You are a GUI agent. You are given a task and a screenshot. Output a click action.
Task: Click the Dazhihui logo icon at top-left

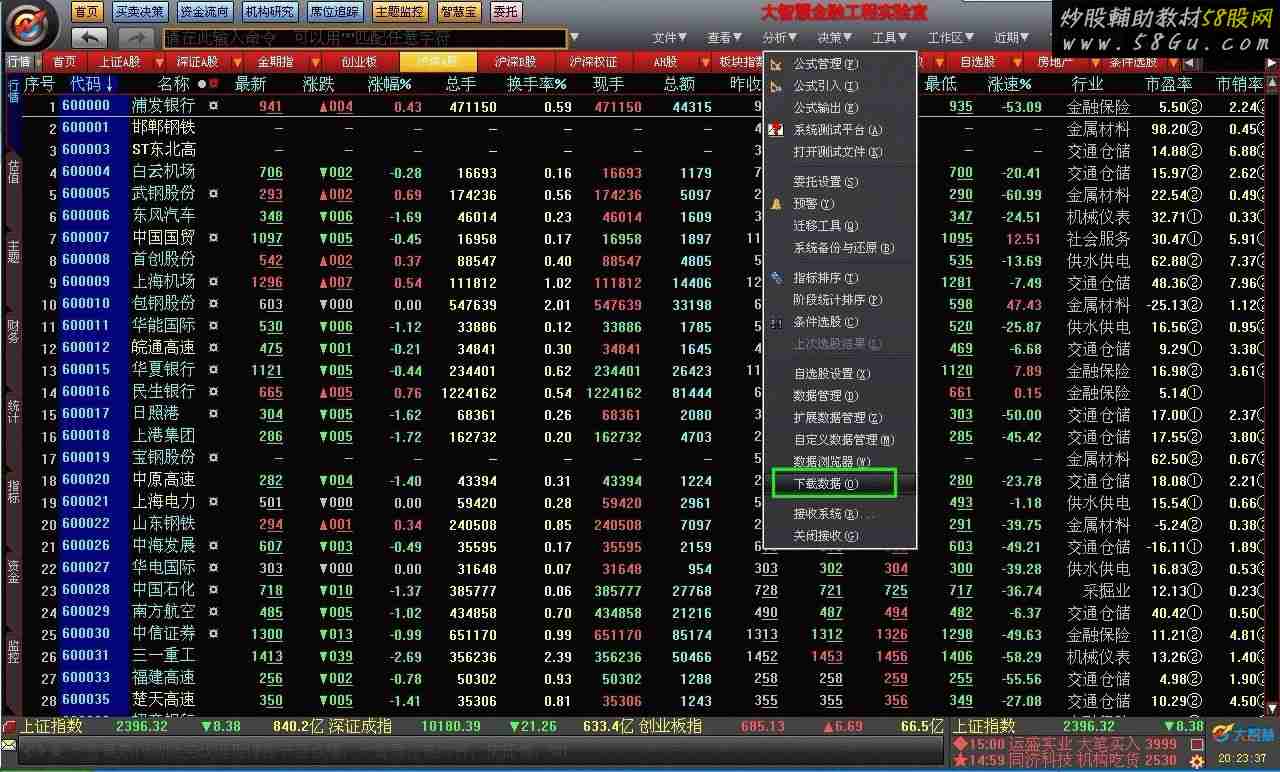(x=32, y=24)
